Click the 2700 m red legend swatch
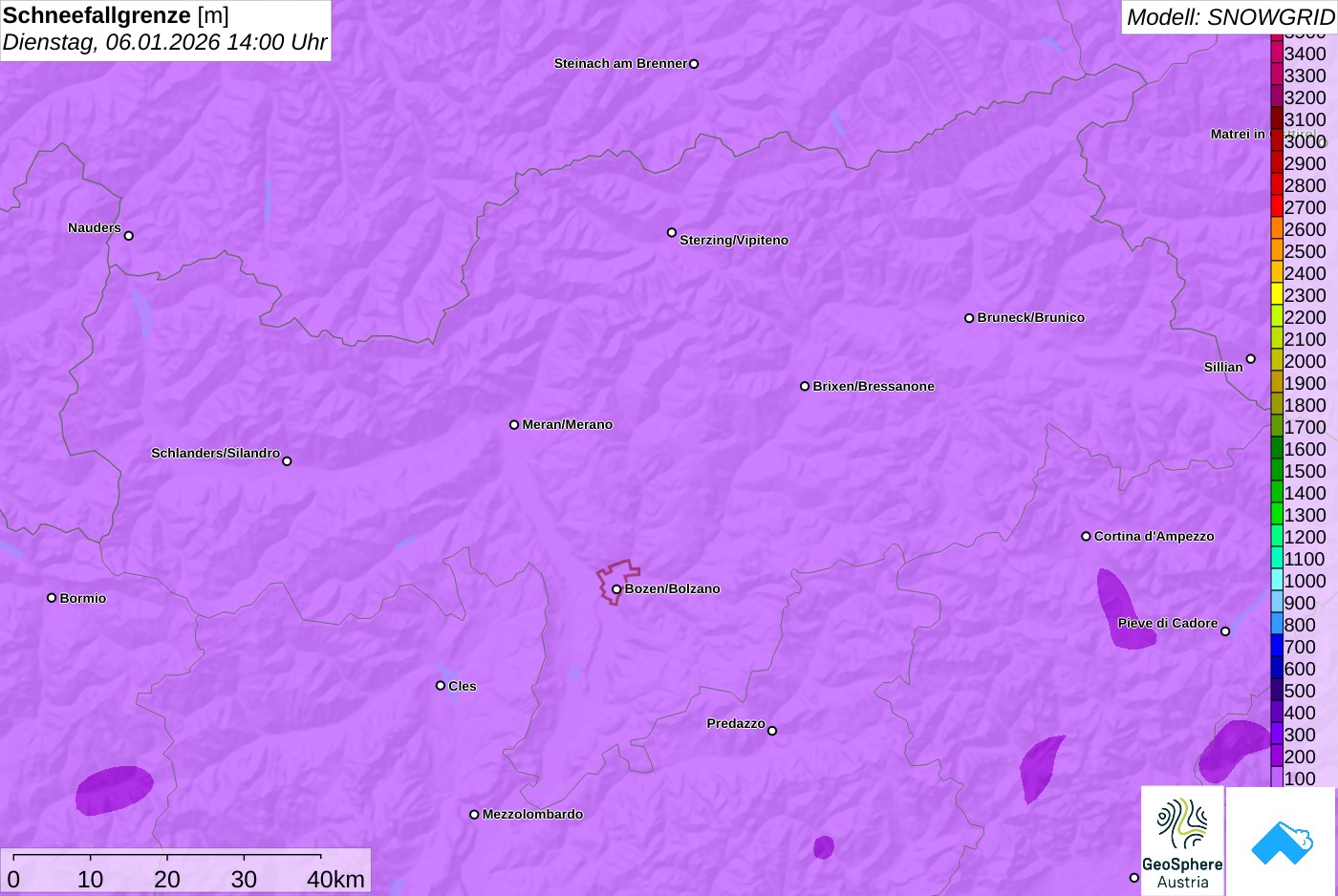 [x=1277, y=205]
